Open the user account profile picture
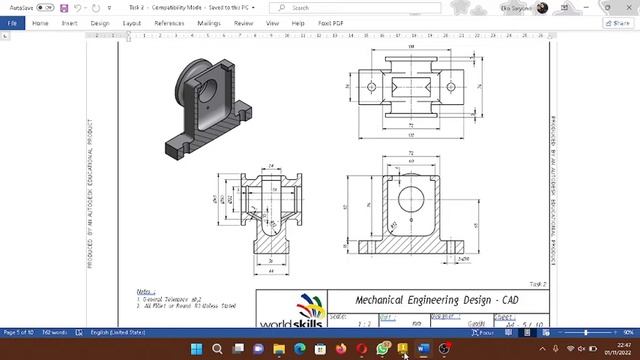This screenshot has height=360, width=640. click(542, 8)
